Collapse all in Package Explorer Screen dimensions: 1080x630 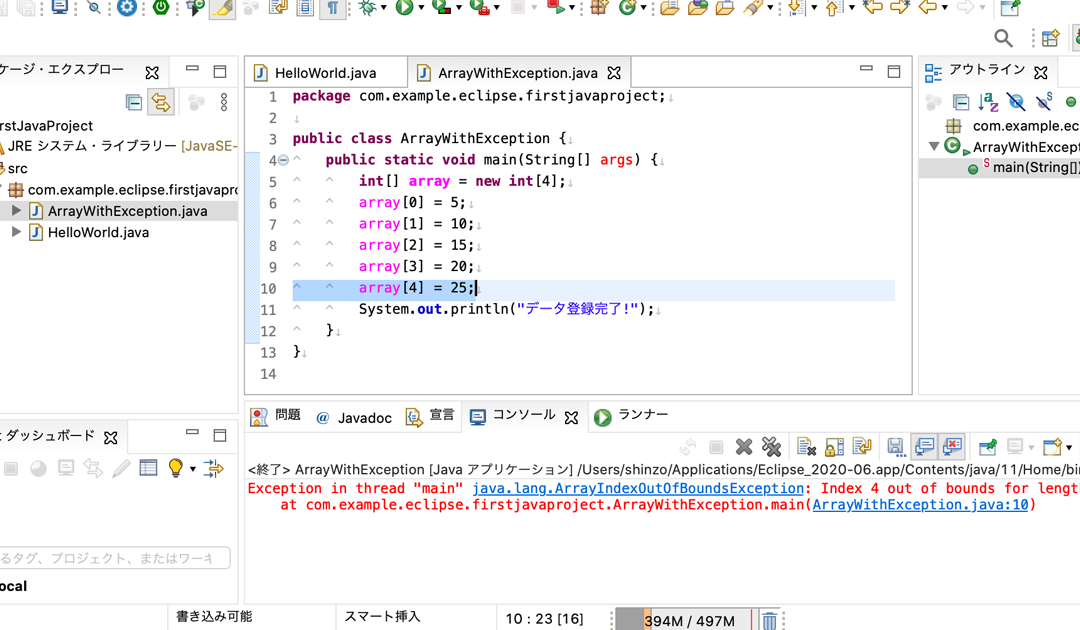click(133, 102)
